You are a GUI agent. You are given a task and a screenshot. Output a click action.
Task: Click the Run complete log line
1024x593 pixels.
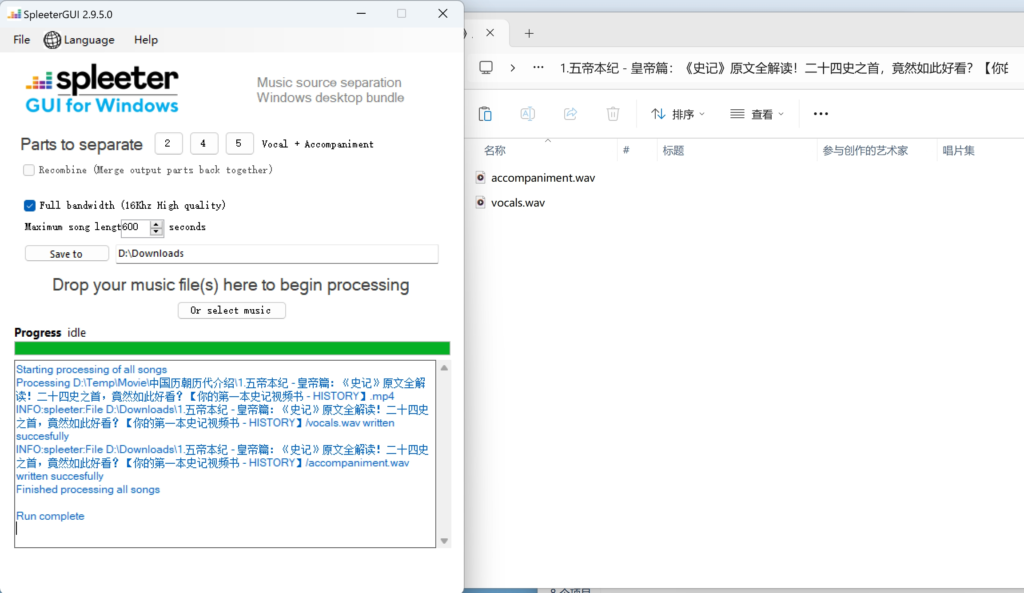[x=50, y=516]
